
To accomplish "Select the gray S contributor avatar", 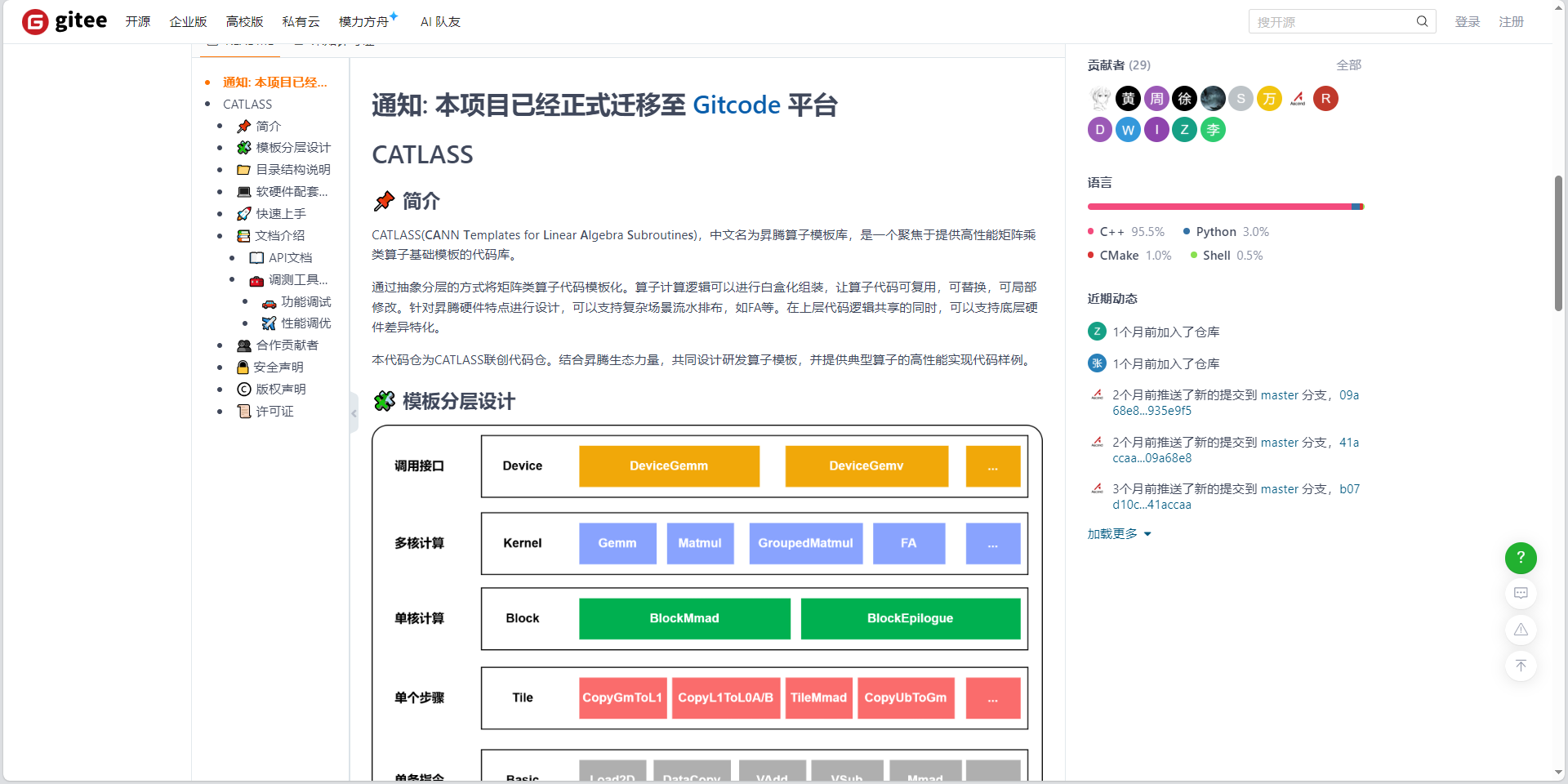I will click(x=1241, y=98).
